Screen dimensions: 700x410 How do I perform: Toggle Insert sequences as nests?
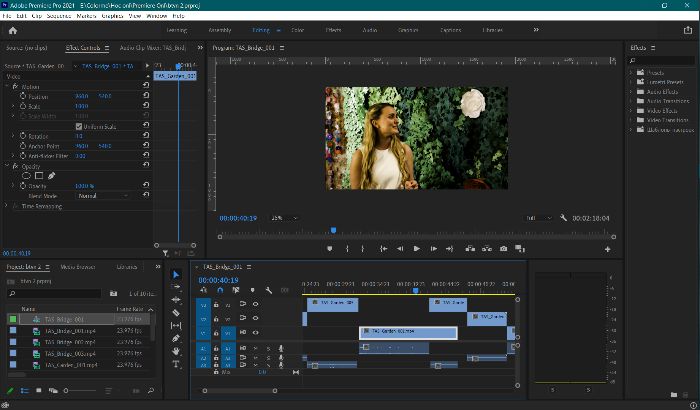(204, 290)
